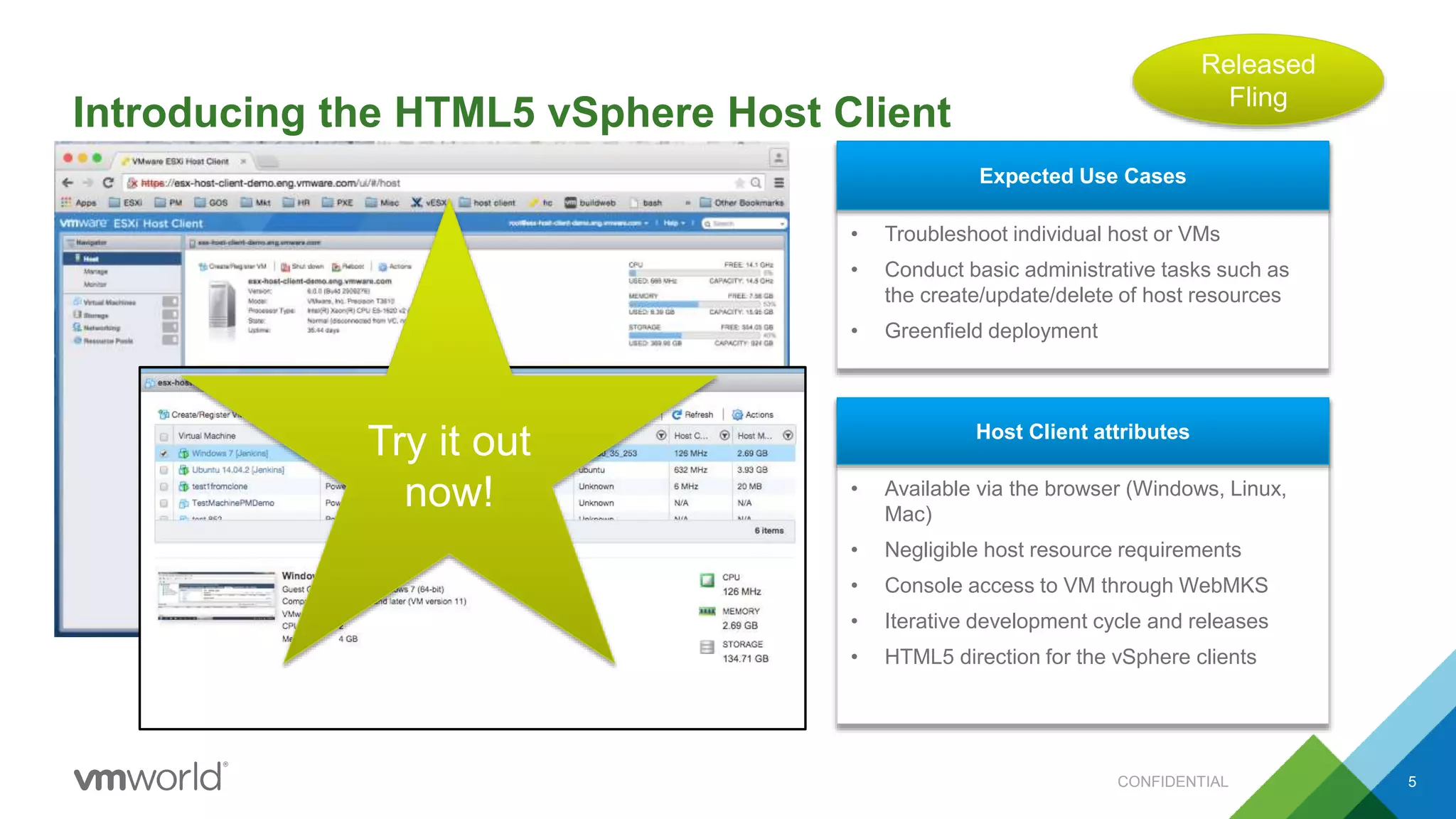Click Refresh in the VM list toolbar
This screenshot has height=819, width=1456.
[x=693, y=414]
